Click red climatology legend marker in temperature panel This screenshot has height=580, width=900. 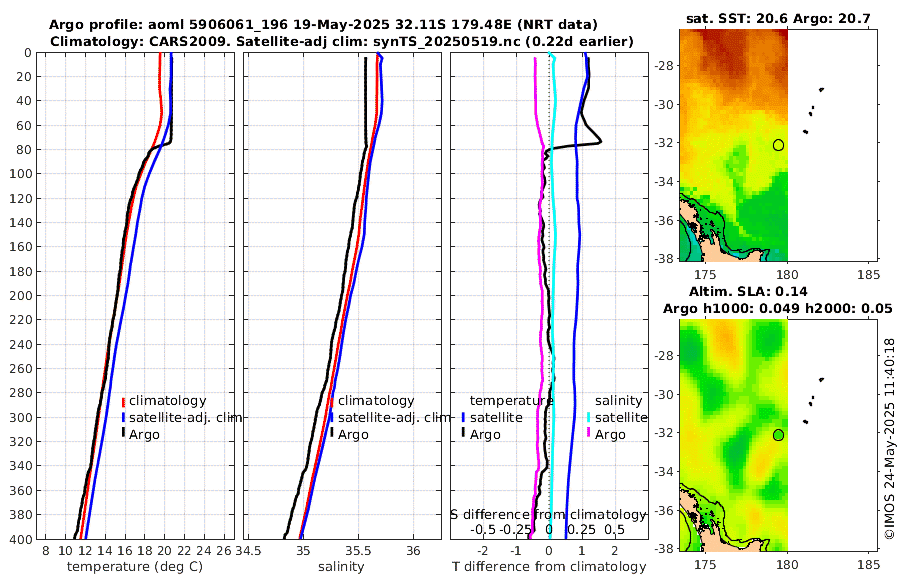pos(123,401)
